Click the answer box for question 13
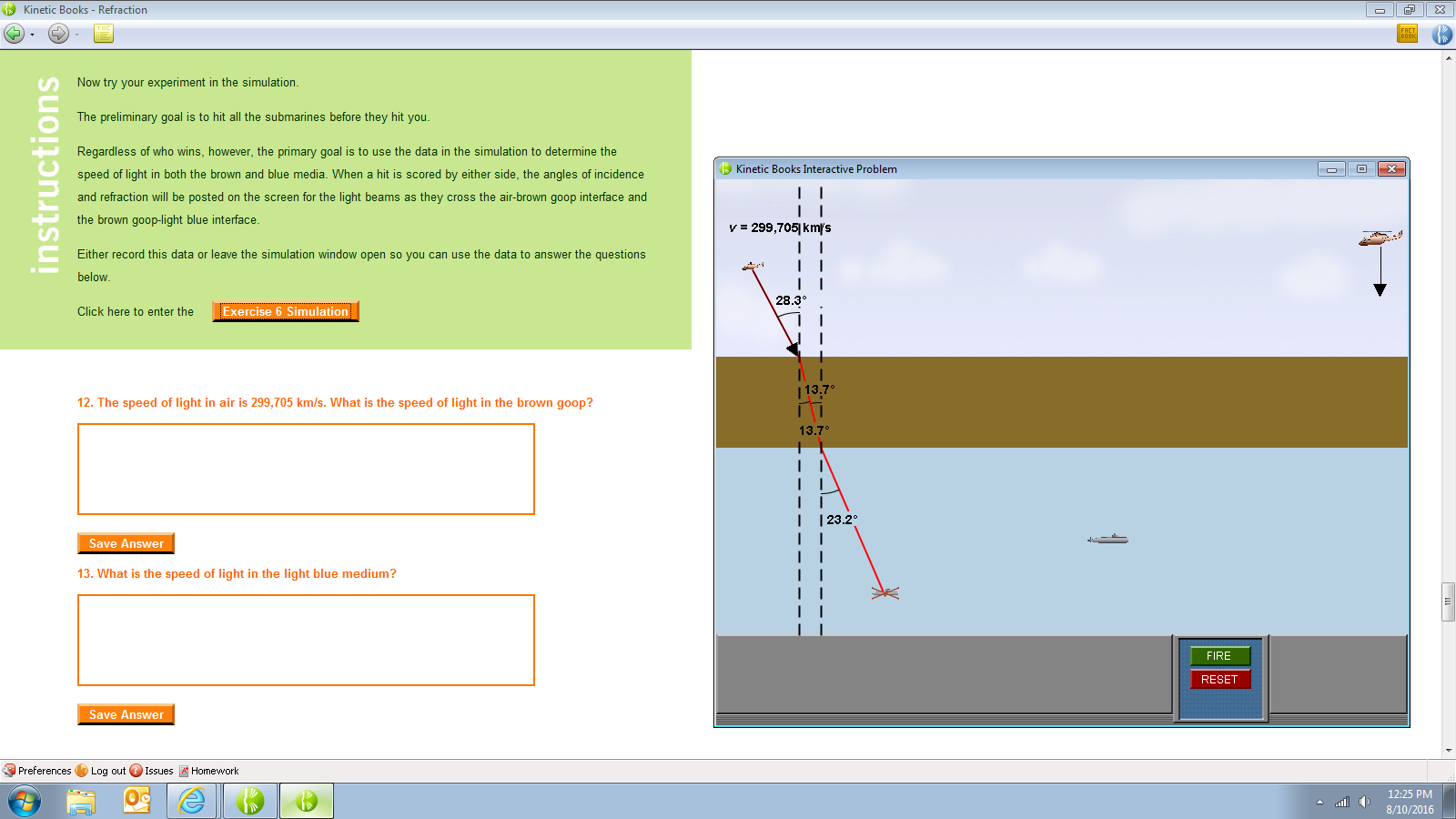This screenshot has height=819, width=1456. tap(306, 640)
